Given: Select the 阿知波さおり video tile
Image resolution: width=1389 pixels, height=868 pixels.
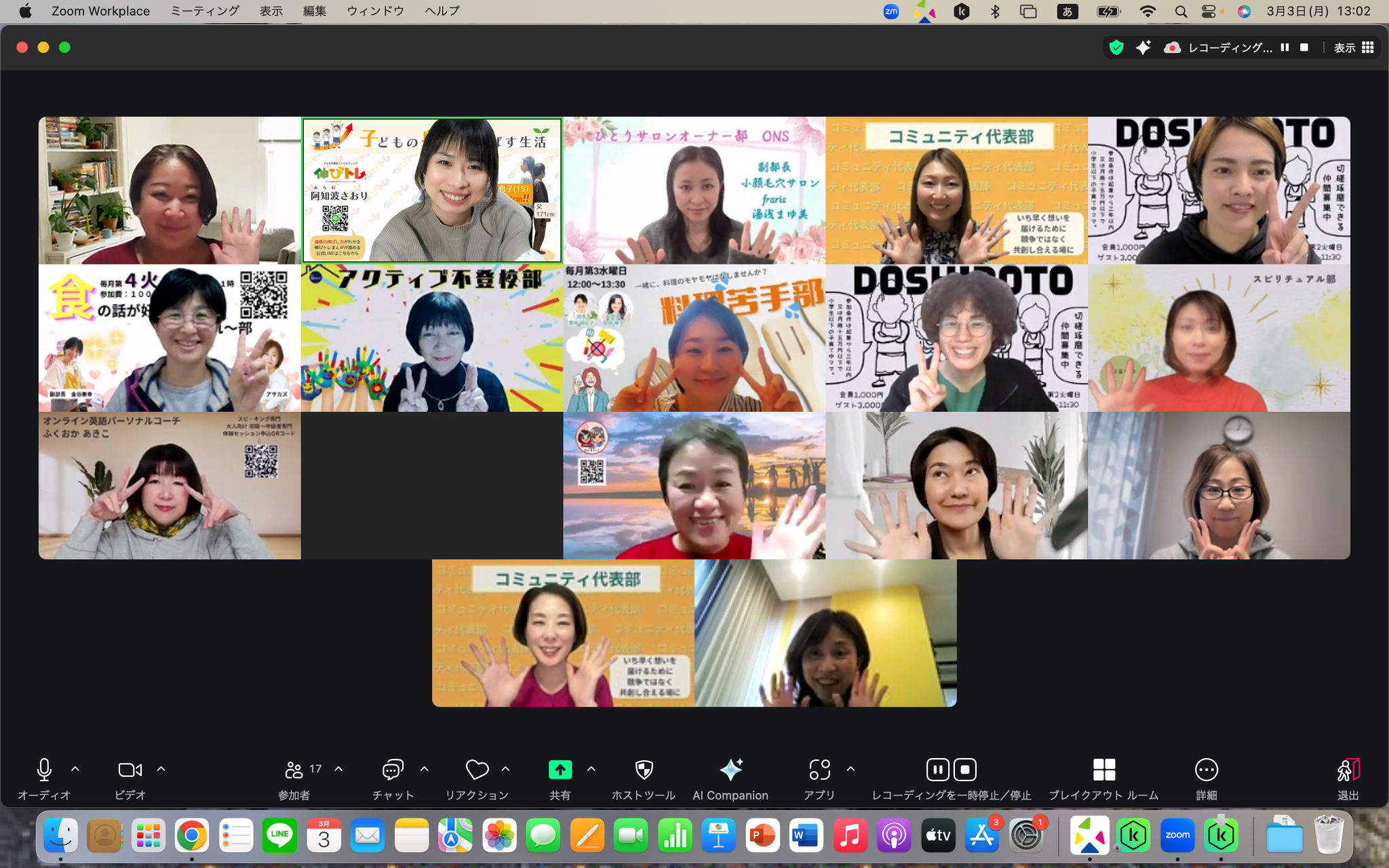Looking at the screenshot, I should [432, 190].
